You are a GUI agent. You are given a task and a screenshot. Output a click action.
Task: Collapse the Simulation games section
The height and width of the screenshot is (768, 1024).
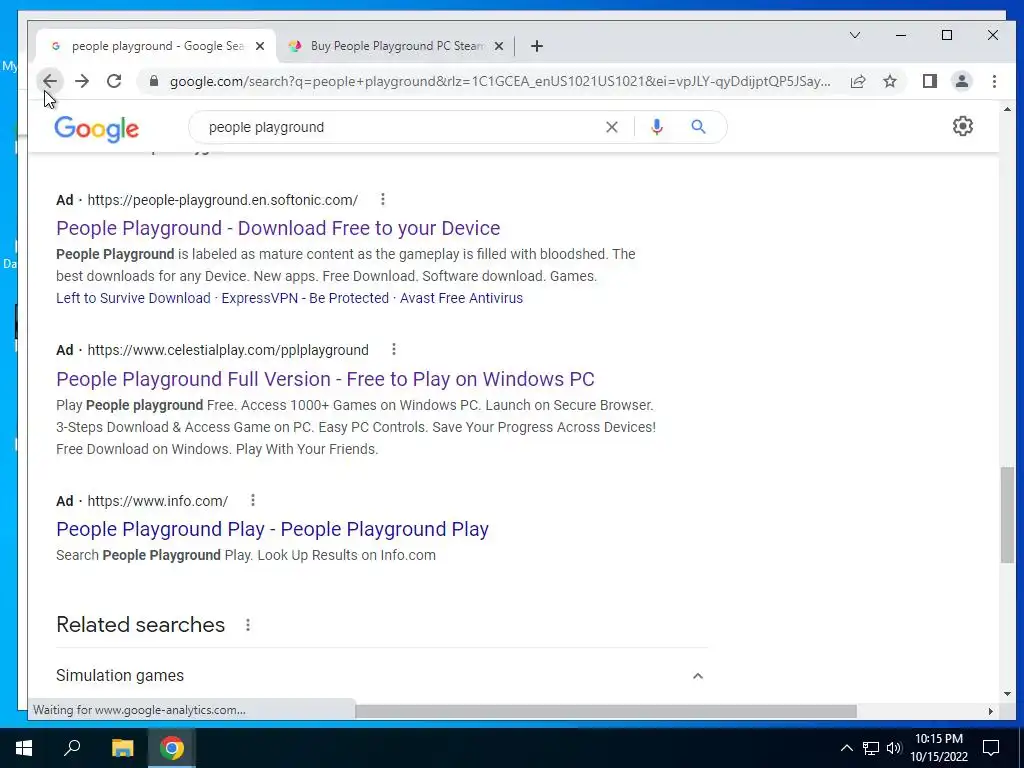coord(697,676)
